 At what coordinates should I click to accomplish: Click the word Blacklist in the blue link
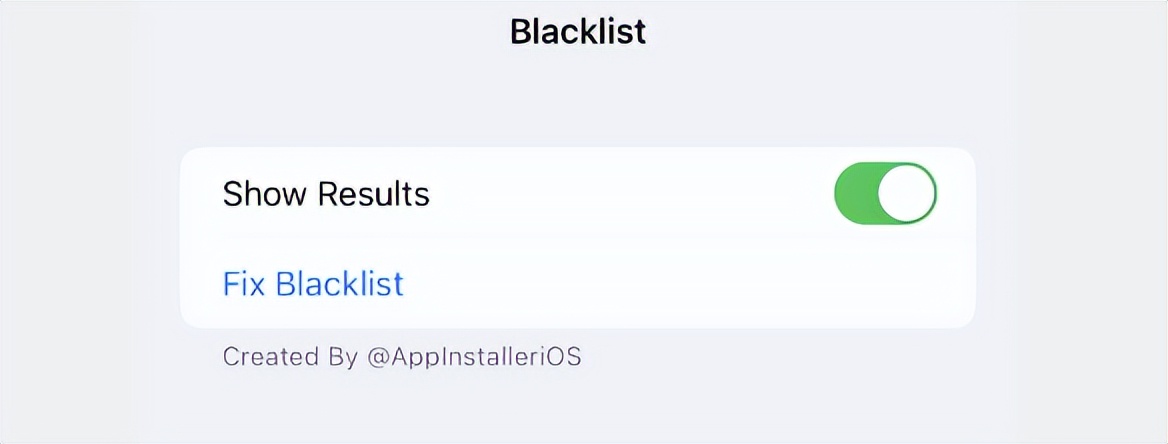pyautogui.click(x=340, y=284)
